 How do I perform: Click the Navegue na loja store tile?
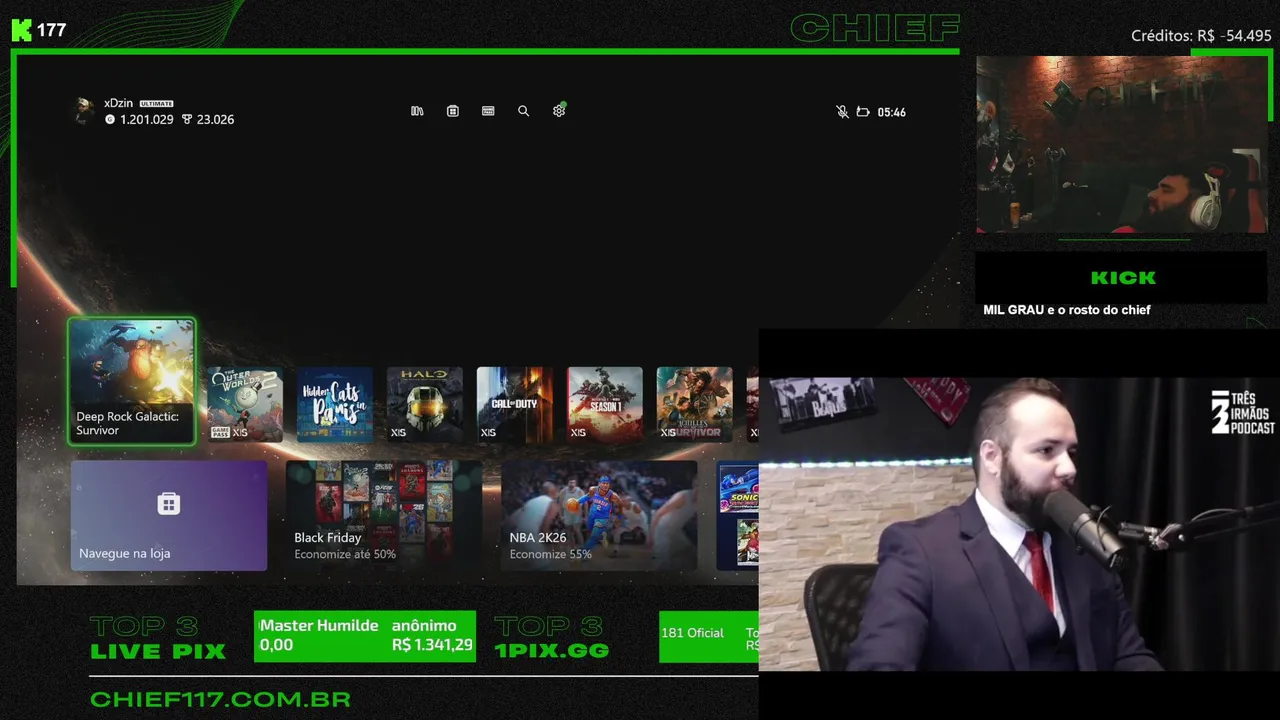tap(169, 515)
